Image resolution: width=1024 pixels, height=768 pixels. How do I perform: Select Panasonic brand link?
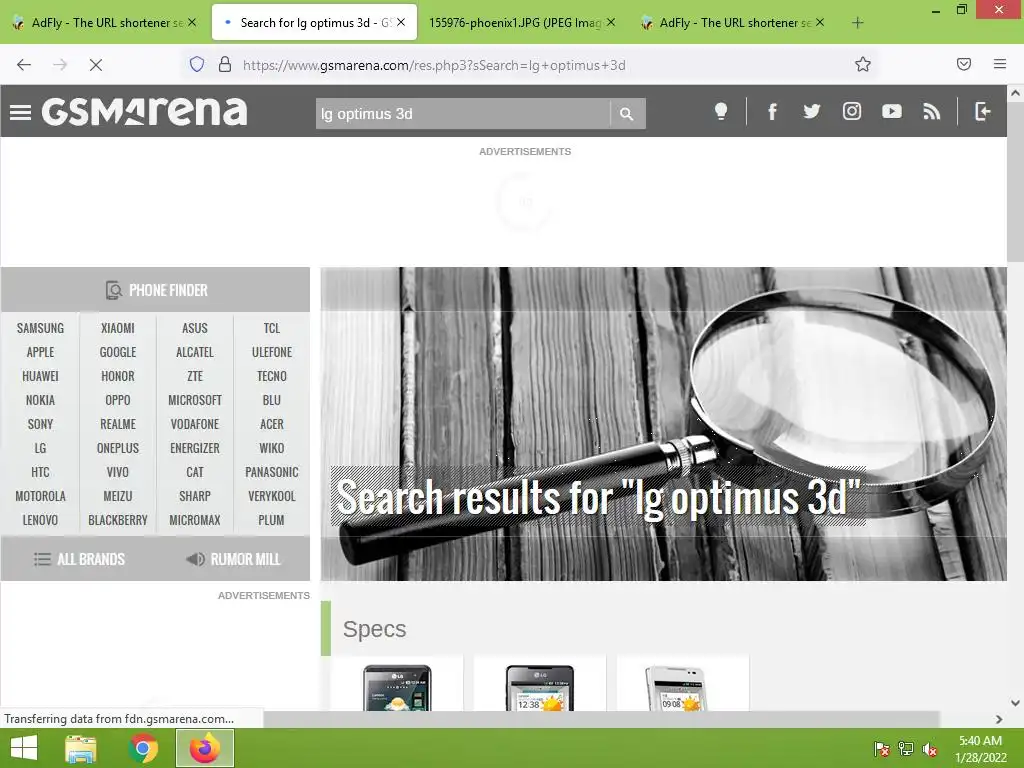272,472
